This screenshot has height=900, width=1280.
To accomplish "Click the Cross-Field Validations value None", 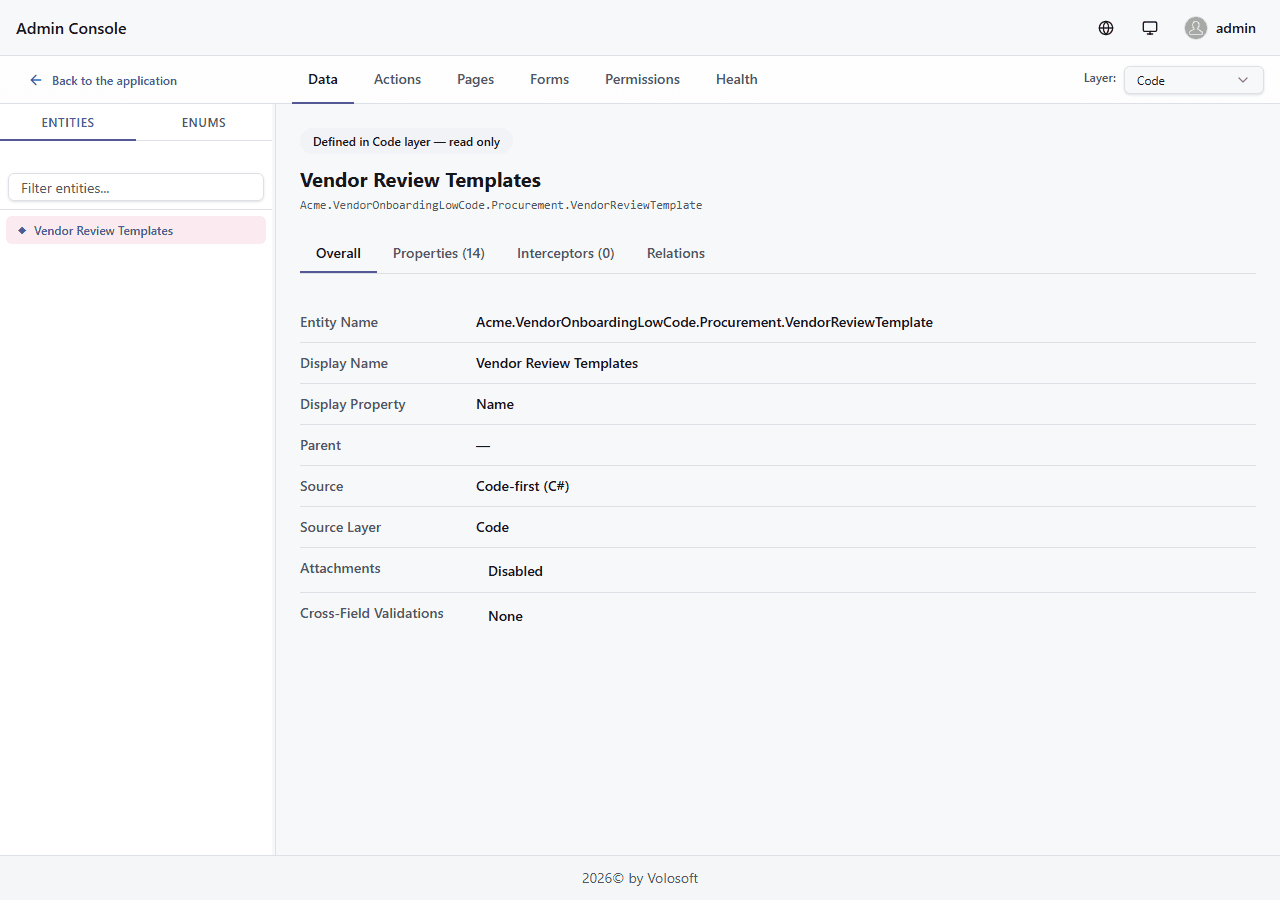I will tap(505, 616).
